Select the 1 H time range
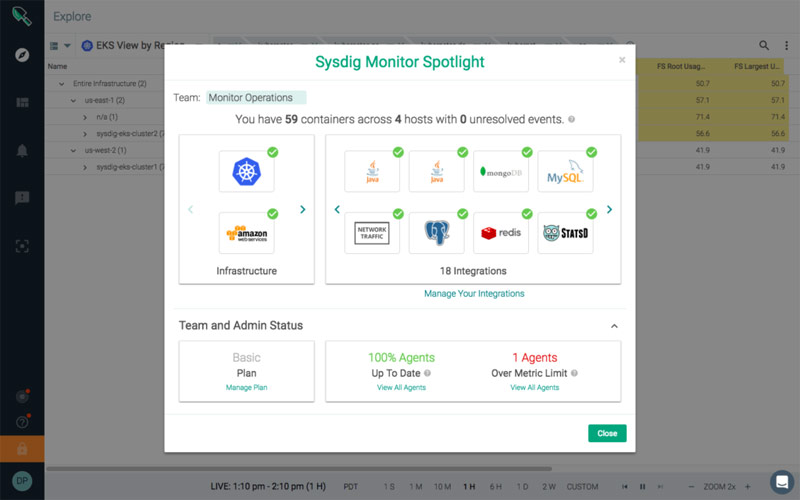 click(x=469, y=487)
